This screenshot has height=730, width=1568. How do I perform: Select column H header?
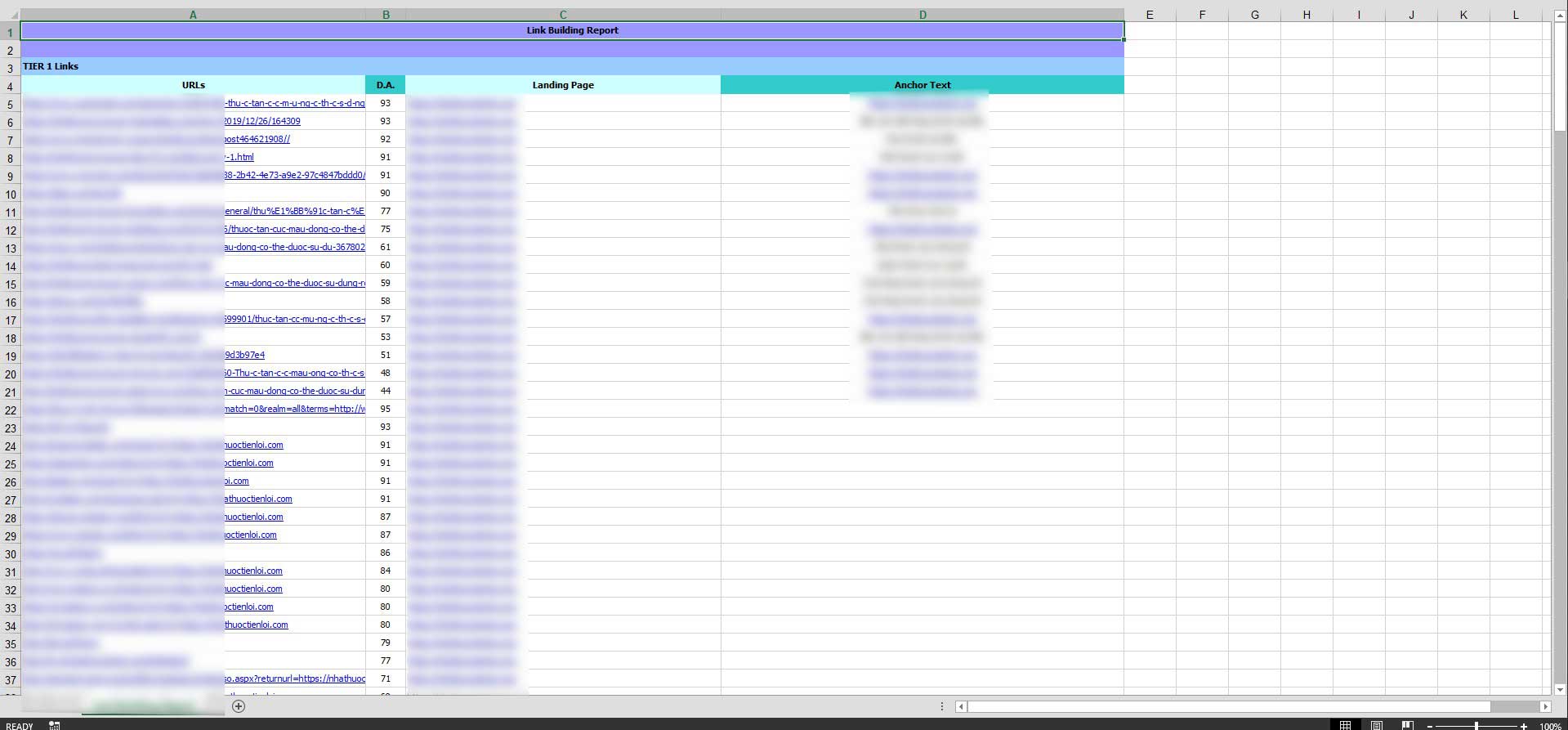point(1307,15)
